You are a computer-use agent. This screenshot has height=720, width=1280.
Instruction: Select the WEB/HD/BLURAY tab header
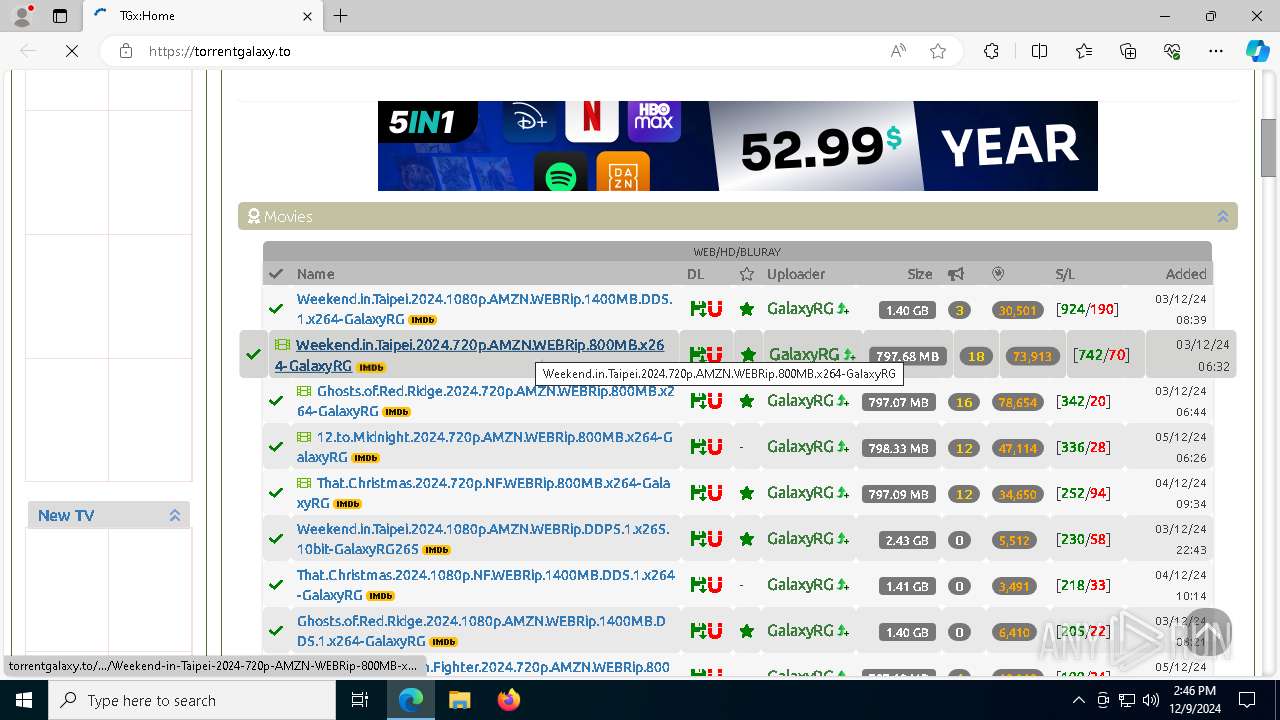(737, 252)
